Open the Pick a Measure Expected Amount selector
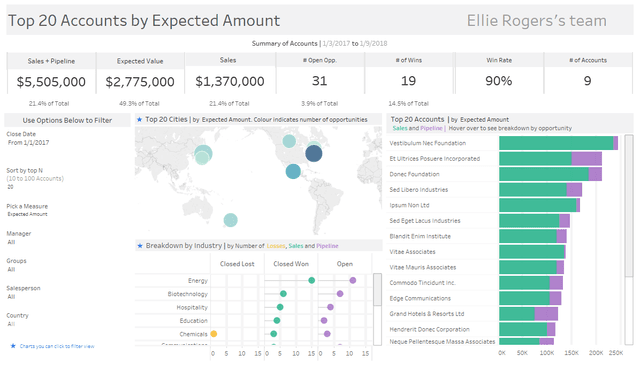The width and height of the screenshot is (640, 368). [x=27, y=214]
